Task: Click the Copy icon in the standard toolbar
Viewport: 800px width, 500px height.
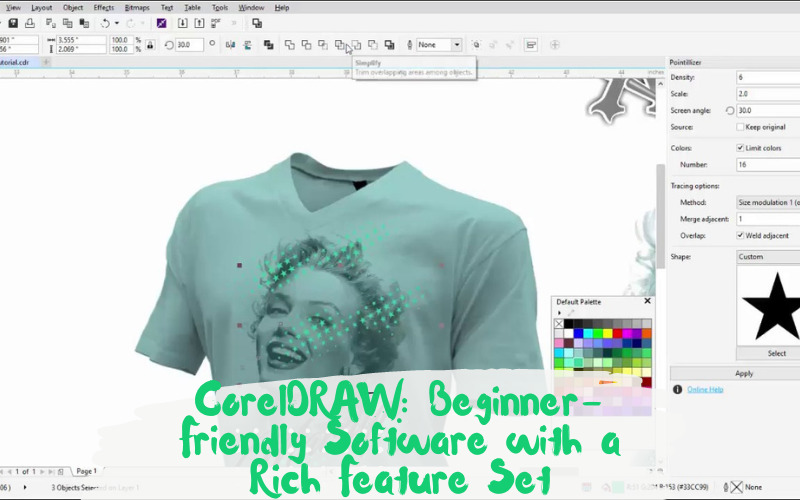Action: (x=67, y=23)
